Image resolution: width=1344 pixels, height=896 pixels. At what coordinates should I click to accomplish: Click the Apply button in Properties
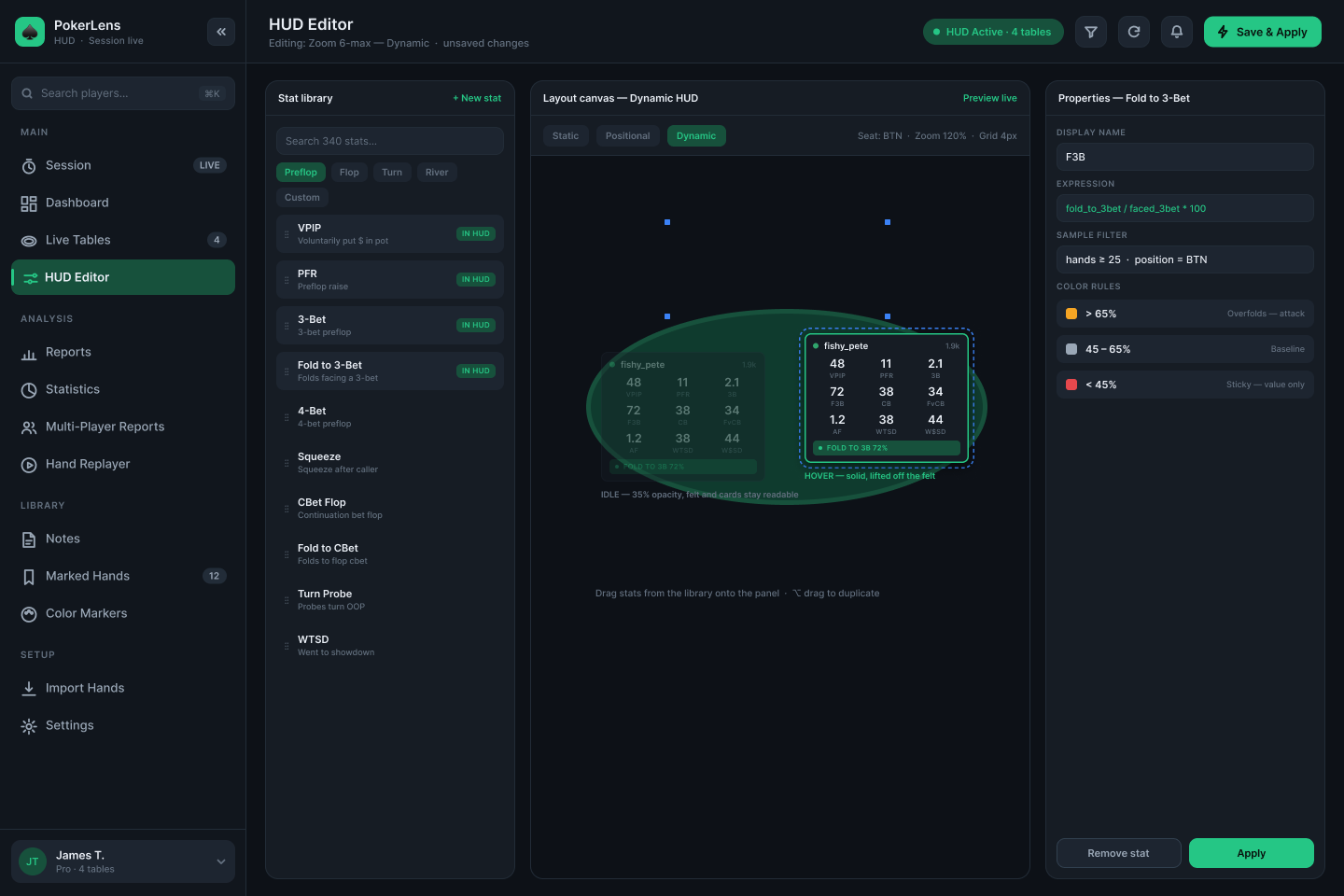[x=1252, y=853]
